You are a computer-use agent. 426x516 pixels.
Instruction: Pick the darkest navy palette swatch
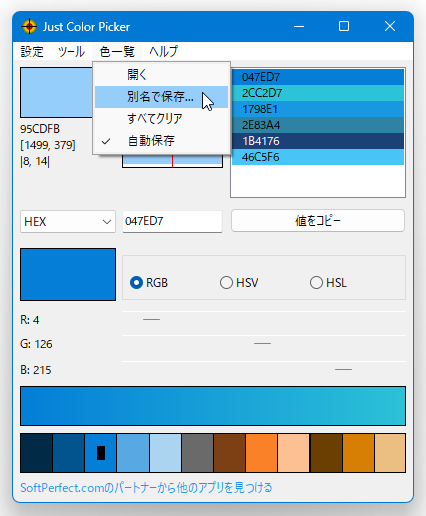tap(36, 453)
